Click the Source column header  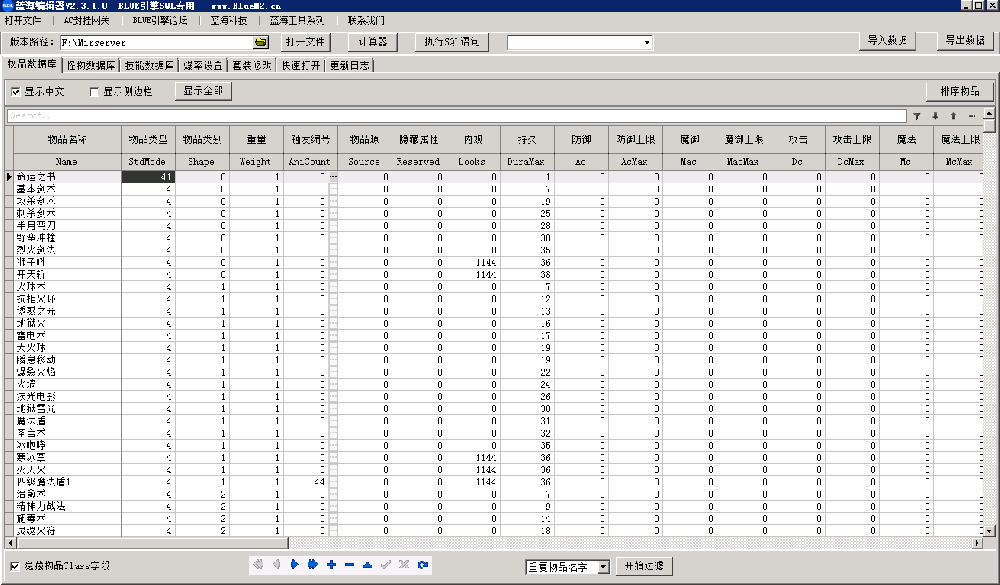click(365, 161)
